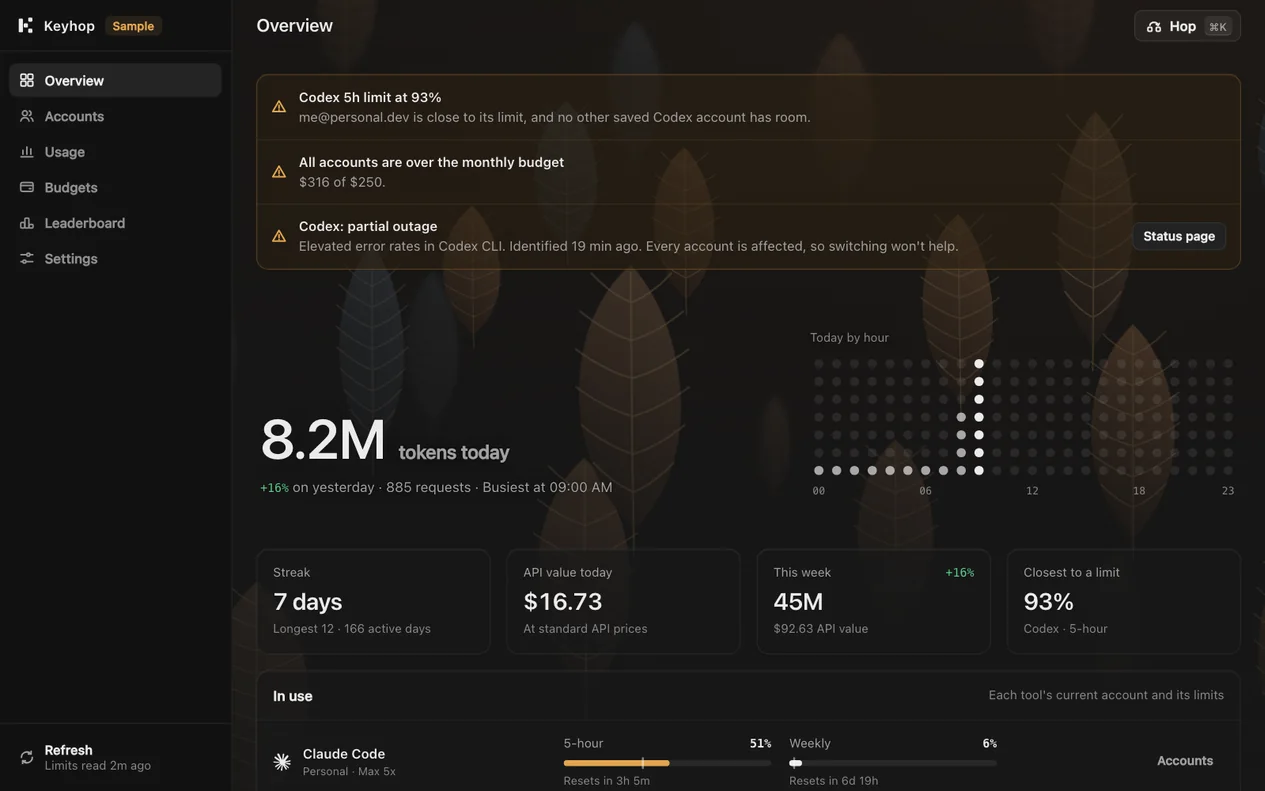
Task: Click warning icon beside Codex 5h limit alert
Action: [x=279, y=107]
